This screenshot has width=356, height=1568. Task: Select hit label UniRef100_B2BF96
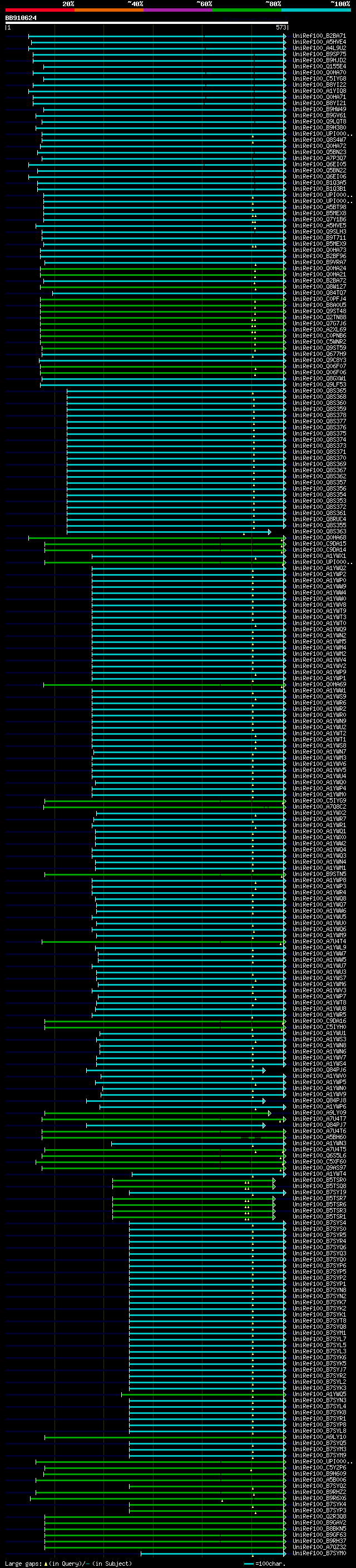click(319, 256)
